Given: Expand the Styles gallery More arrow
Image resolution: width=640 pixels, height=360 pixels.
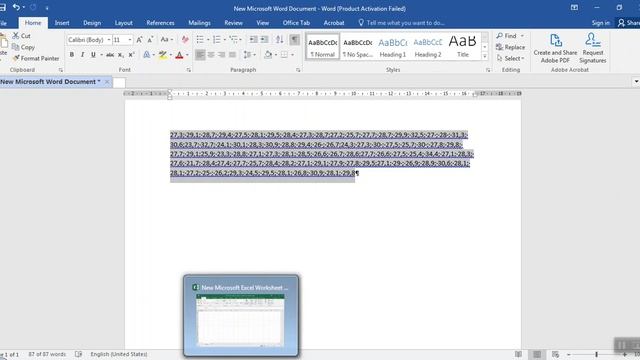Looking at the screenshot, I should coord(485,57).
